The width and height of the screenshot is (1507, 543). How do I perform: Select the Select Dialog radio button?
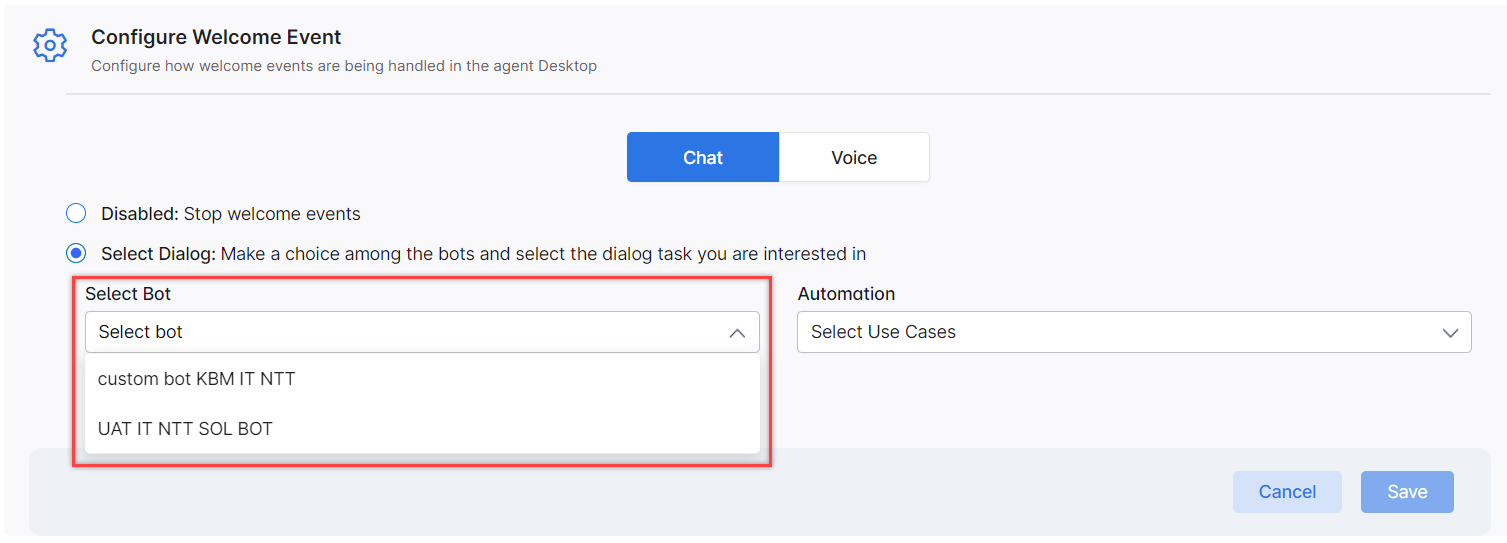76,253
